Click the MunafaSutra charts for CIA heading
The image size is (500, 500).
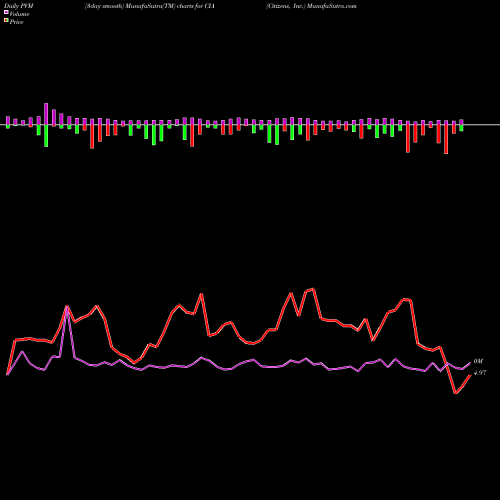(150, 6)
